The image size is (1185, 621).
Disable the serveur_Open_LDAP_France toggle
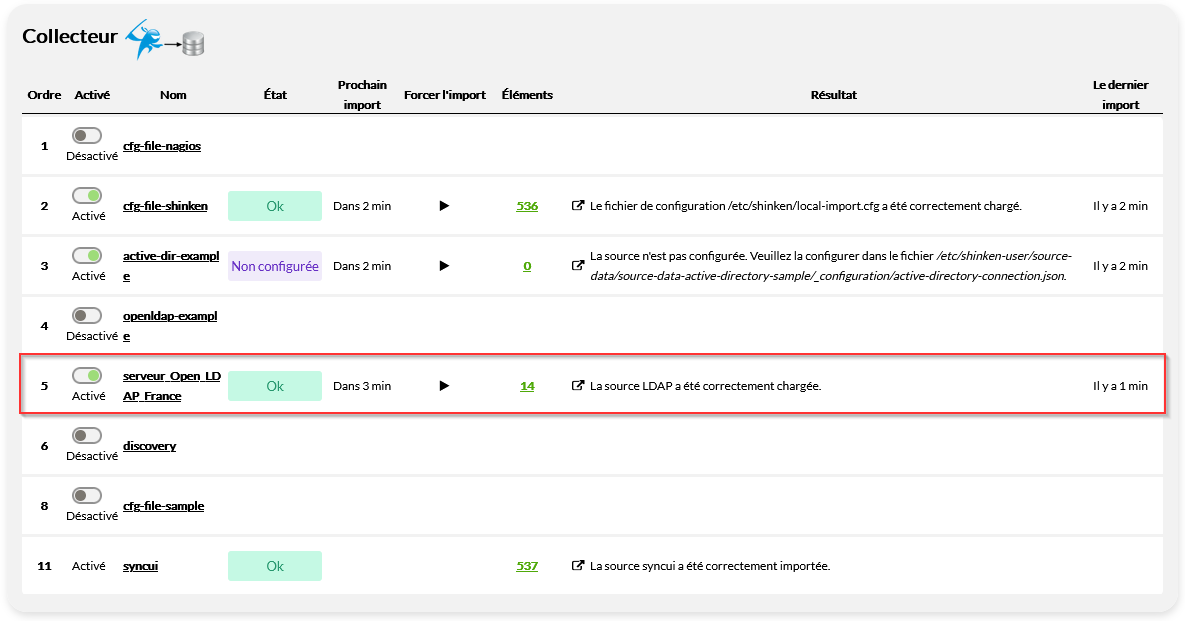click(87, 376)
